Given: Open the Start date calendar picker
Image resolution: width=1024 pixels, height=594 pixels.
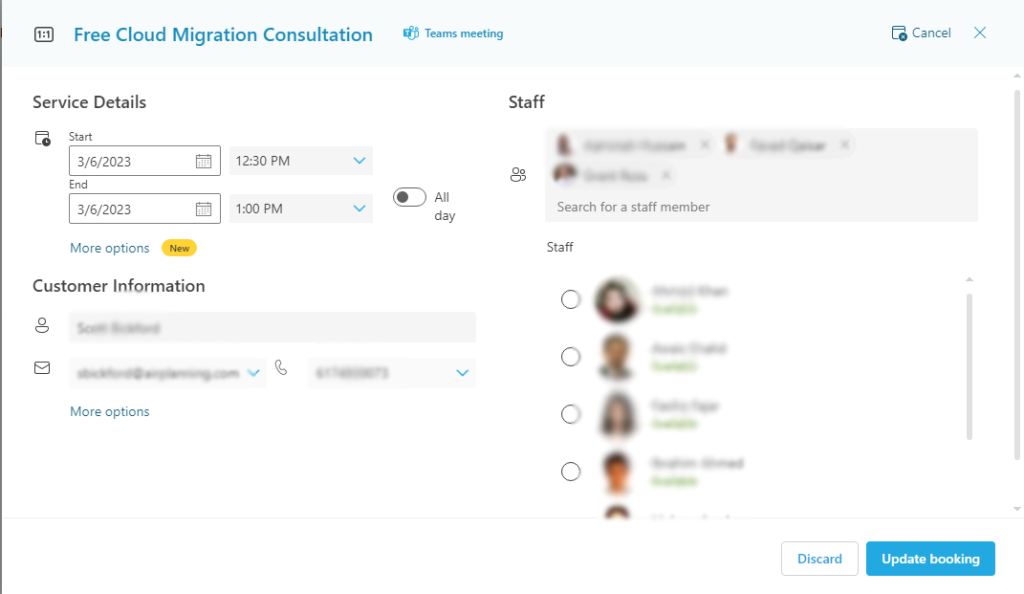Looking at the screenshot, I should pos(205,160).
